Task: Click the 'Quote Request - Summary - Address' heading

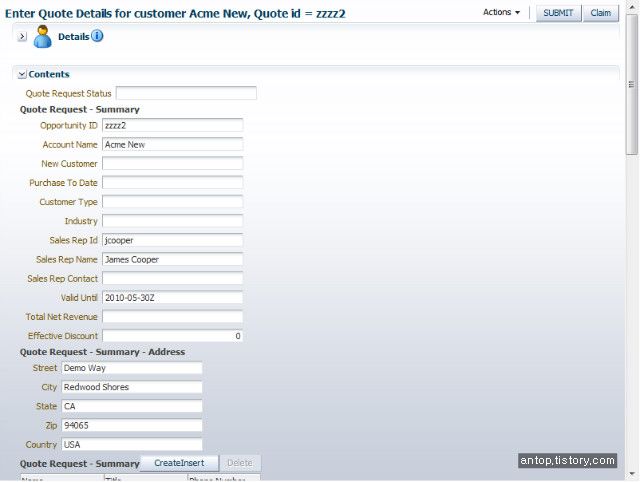Action: 102,352
